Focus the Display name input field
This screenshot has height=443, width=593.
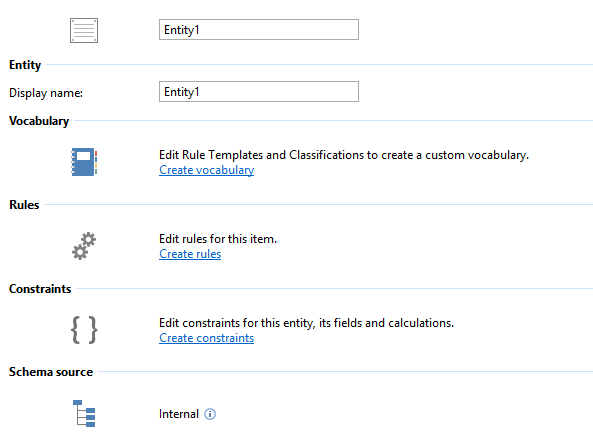point(259,92)
